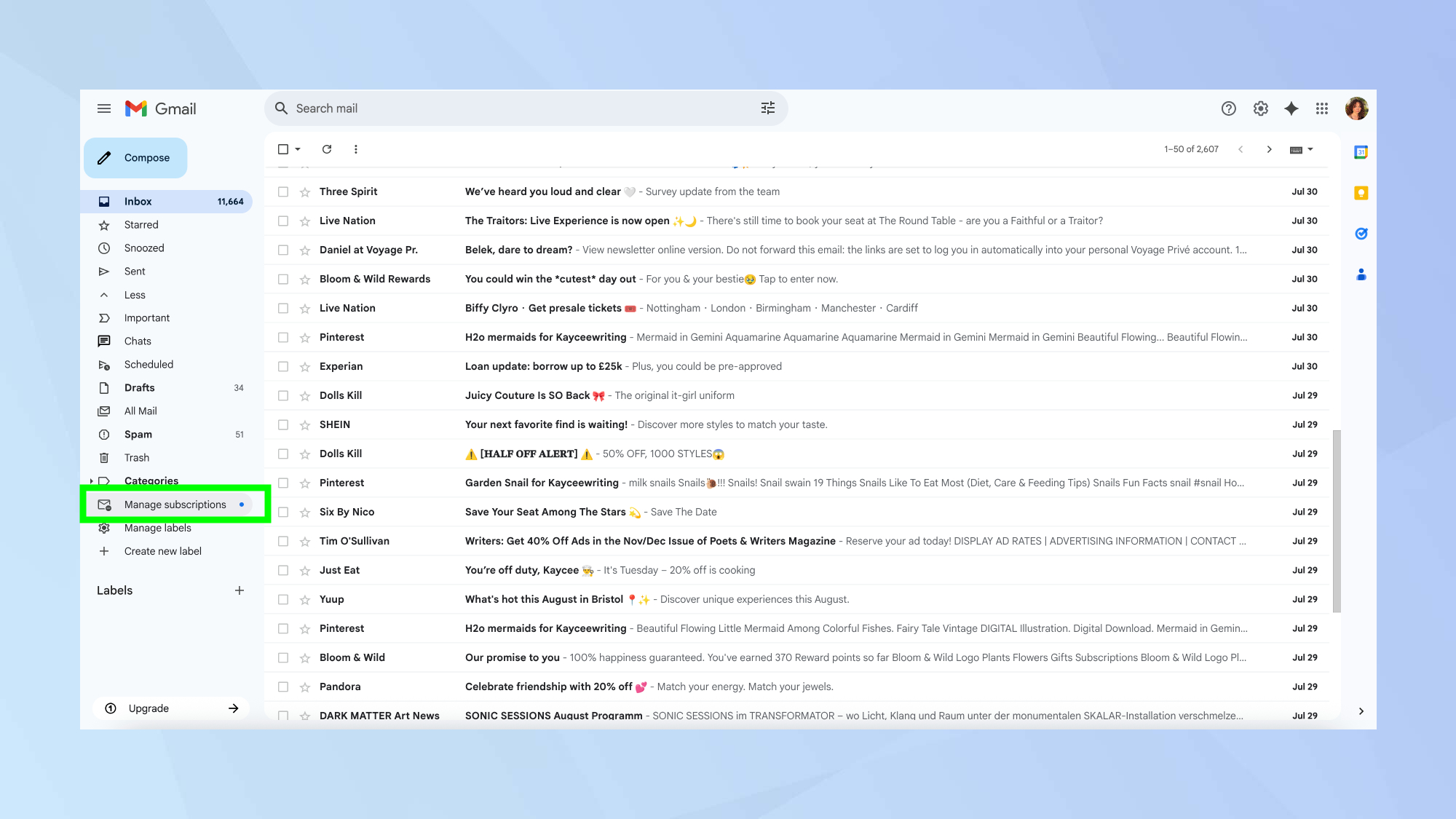
Task: Open the select-all dropdown arrow
Action: 297,149
